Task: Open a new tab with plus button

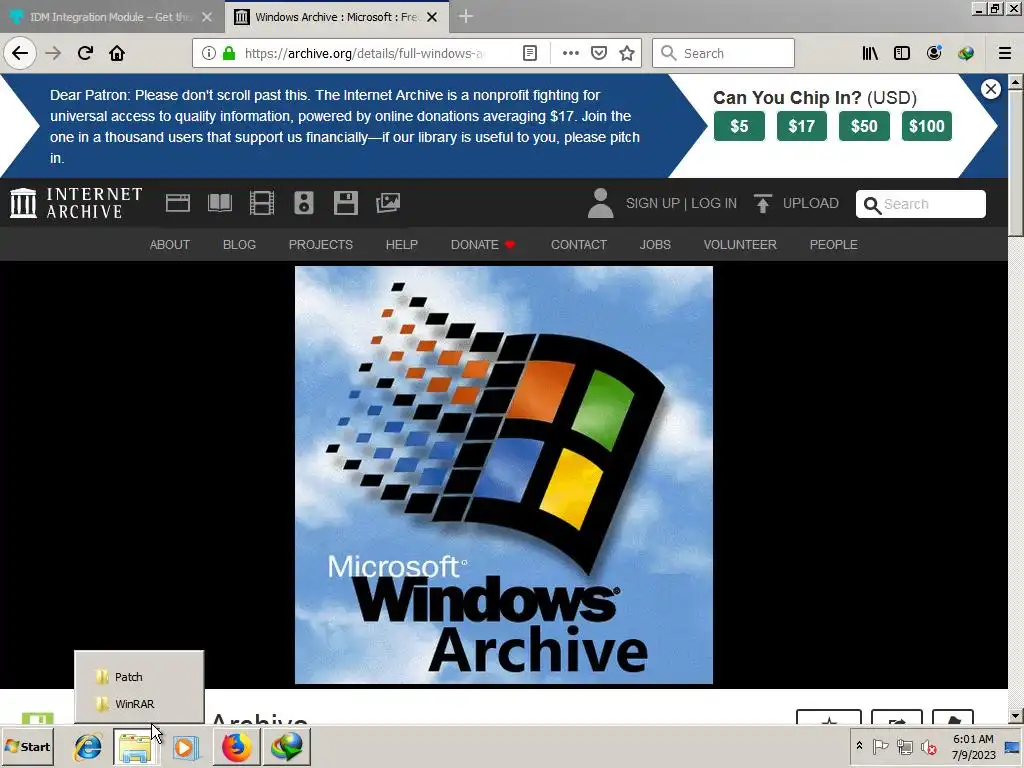Action: click(466, 17)
